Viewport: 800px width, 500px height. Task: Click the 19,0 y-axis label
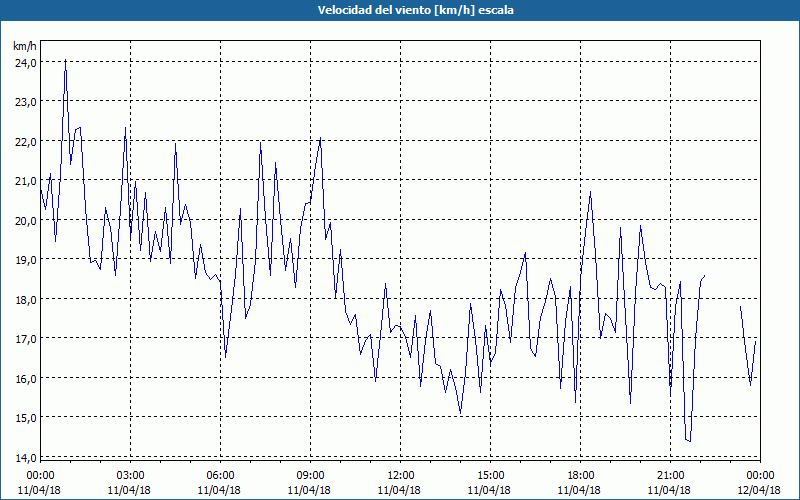click(25, 260)
